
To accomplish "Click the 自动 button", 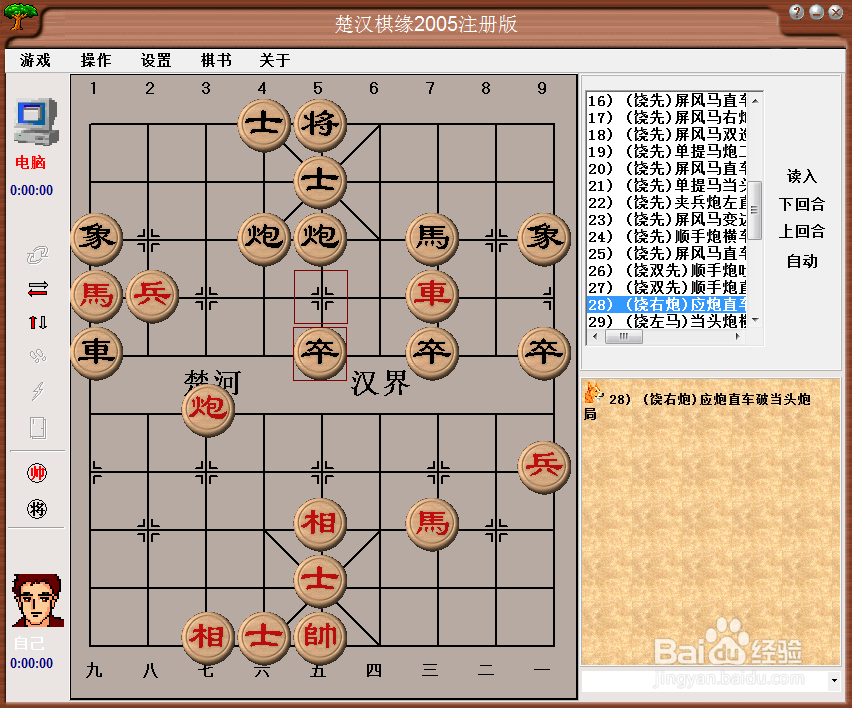I will [803, 261].
